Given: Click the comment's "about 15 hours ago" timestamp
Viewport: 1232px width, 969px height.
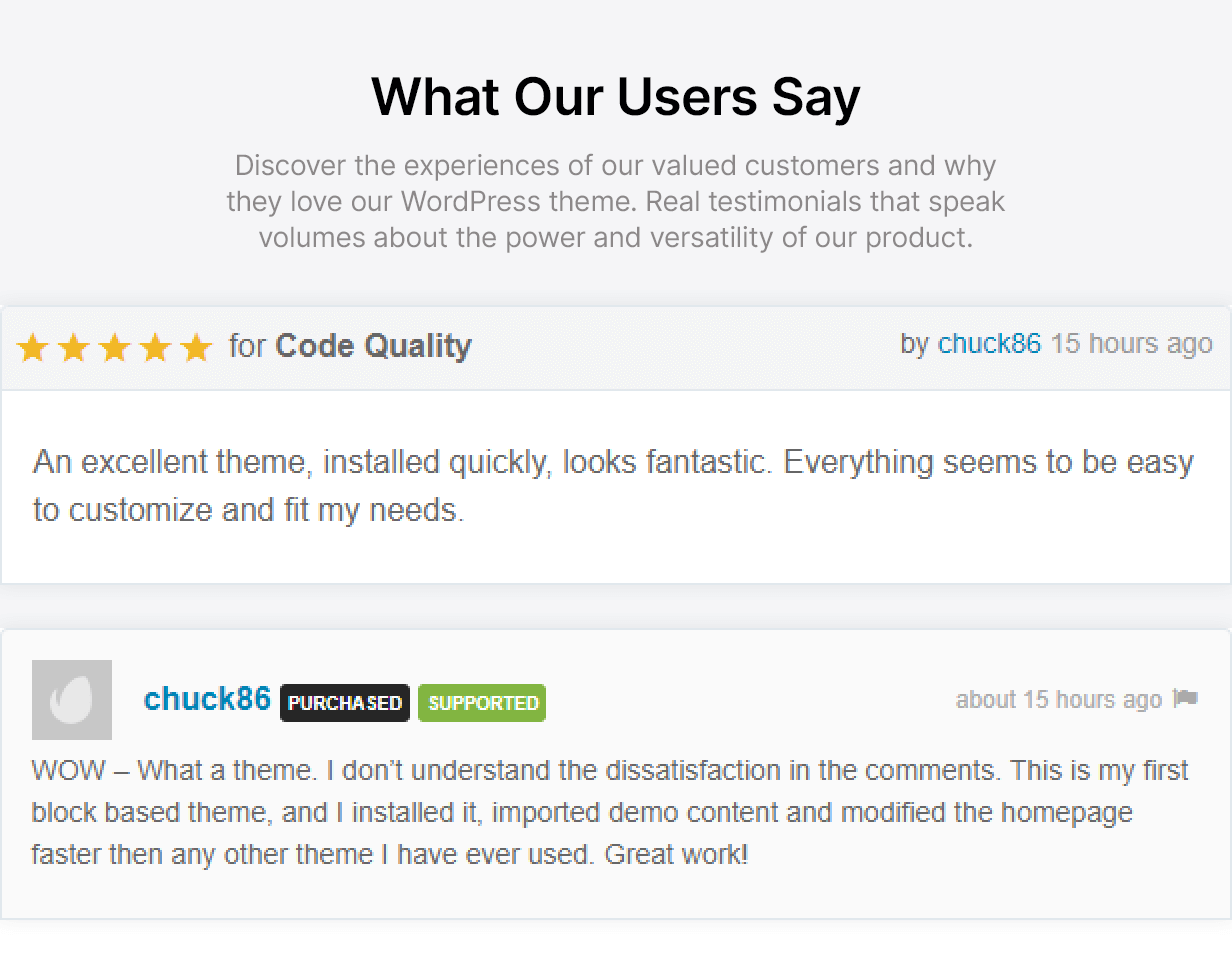Looking at the screenshot, I should [1058, 699].
